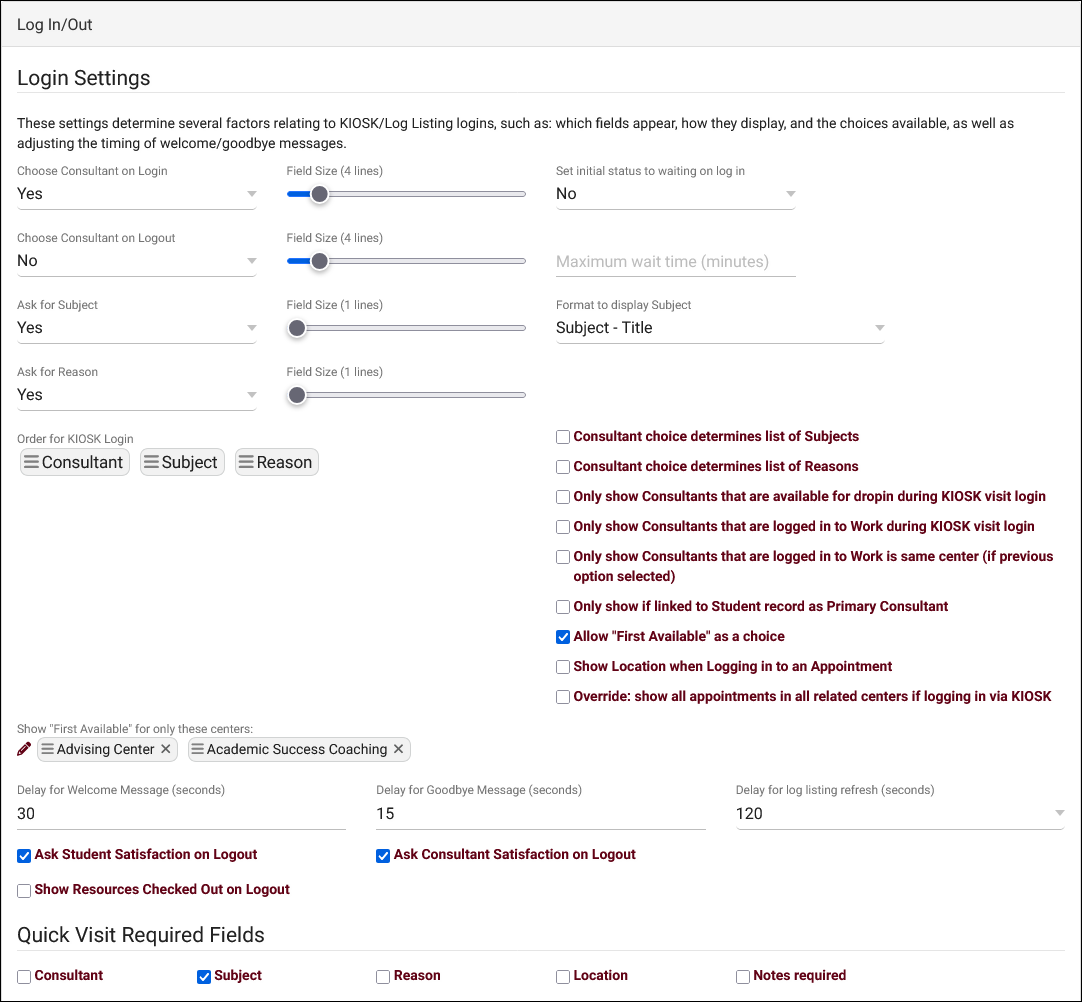Click the Maximum wait time input field
The width and height of the screenshot is (1082, 1002).
675,262
